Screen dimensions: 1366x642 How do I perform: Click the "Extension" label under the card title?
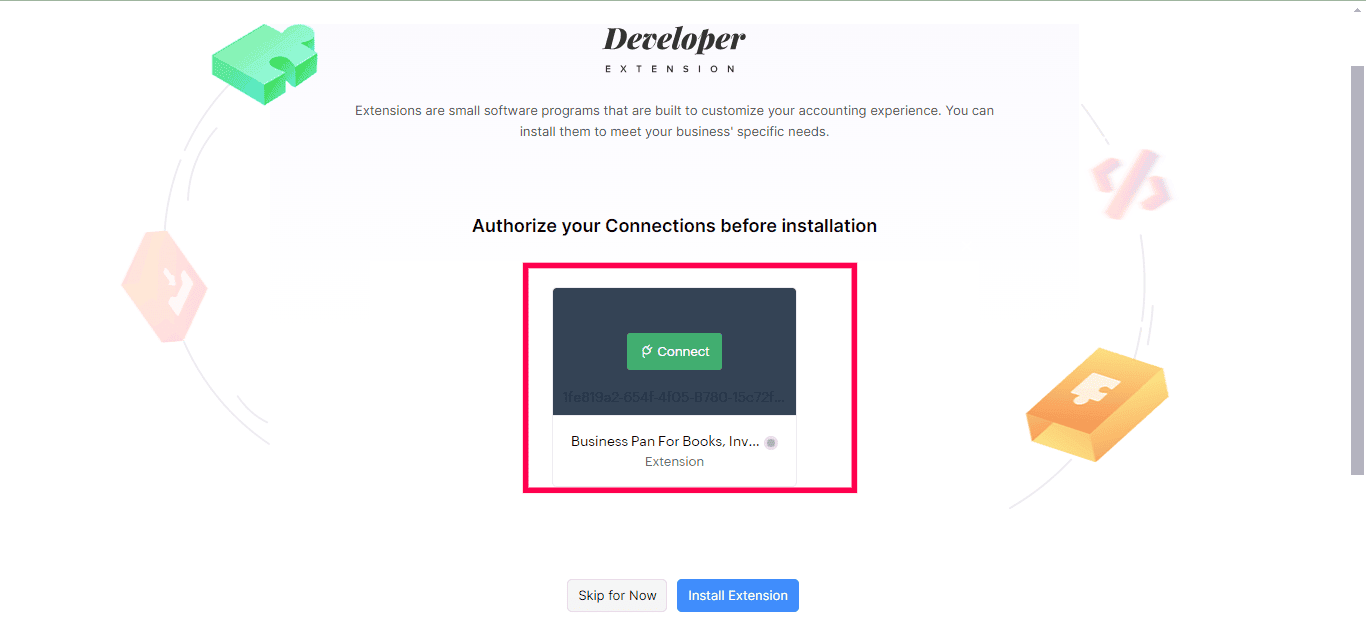click(674, 462)
